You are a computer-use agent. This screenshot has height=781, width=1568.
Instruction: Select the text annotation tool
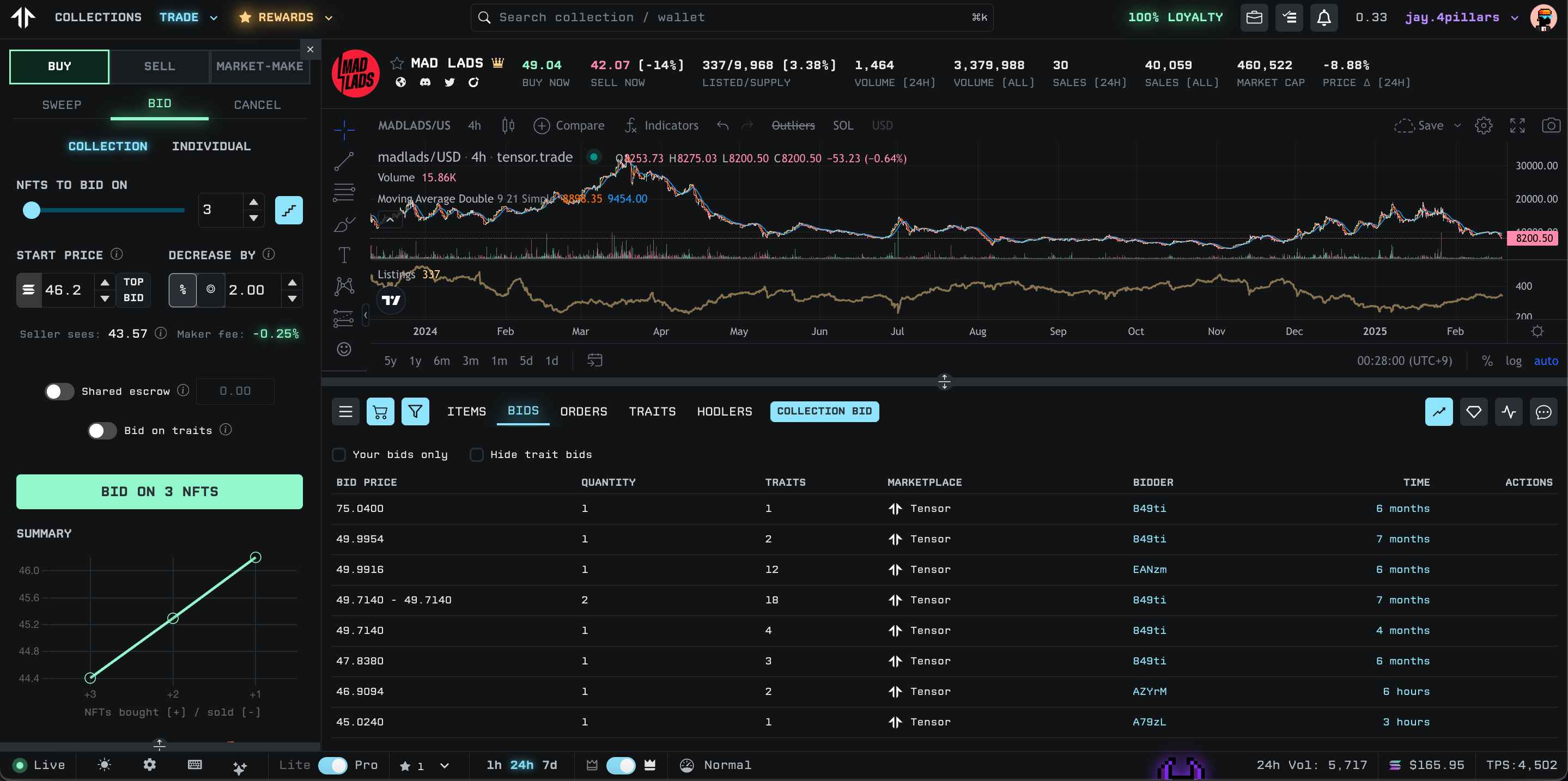[344, 255]
